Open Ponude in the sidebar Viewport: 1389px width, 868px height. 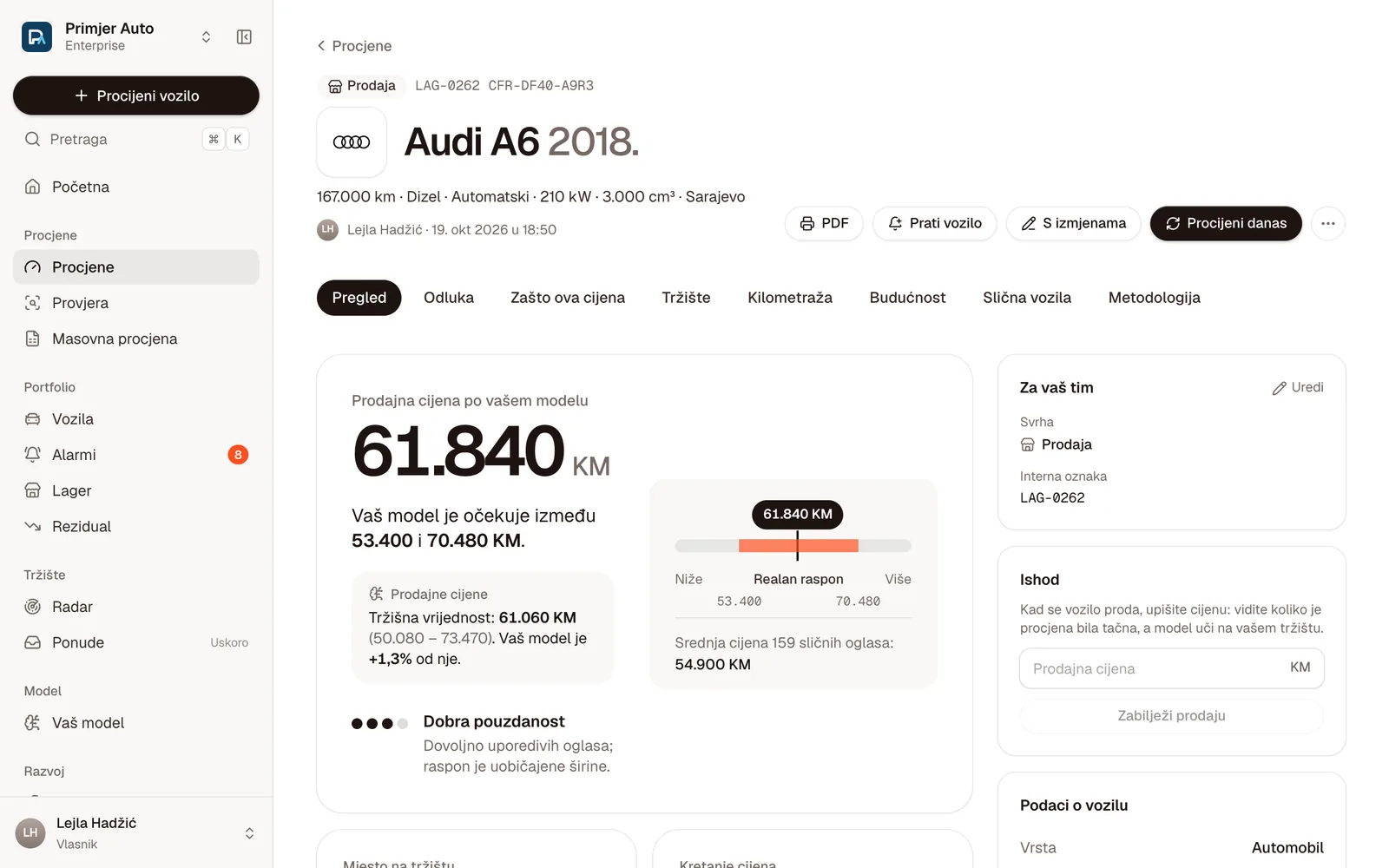(x=136, y=642)
